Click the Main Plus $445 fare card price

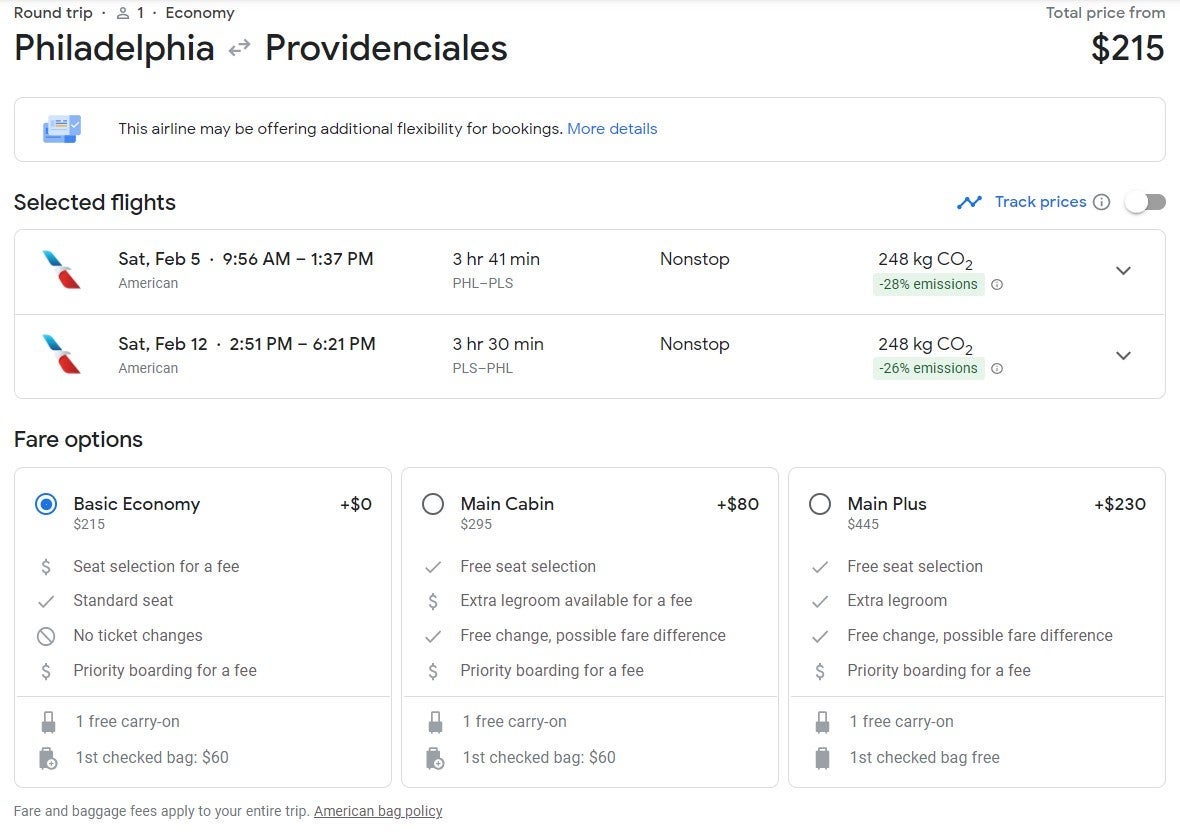(863, 524)
